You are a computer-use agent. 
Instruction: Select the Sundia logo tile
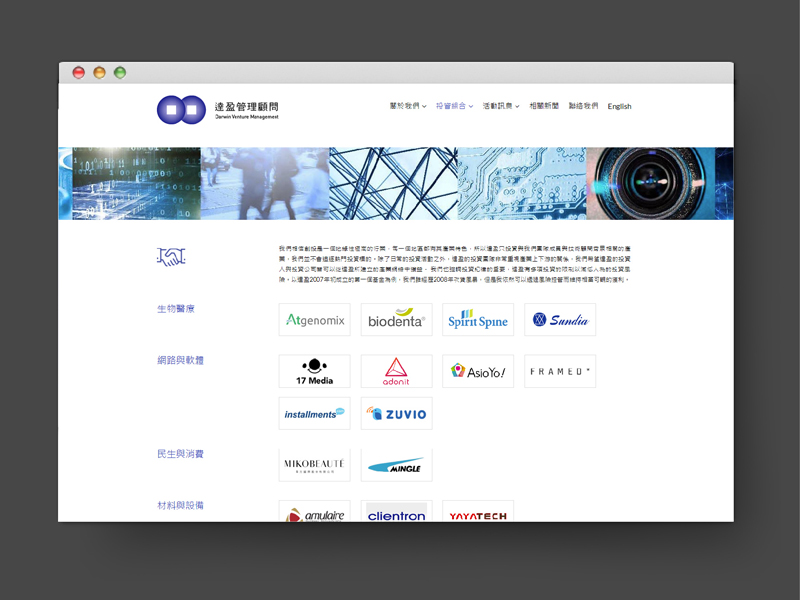point(560,320)
